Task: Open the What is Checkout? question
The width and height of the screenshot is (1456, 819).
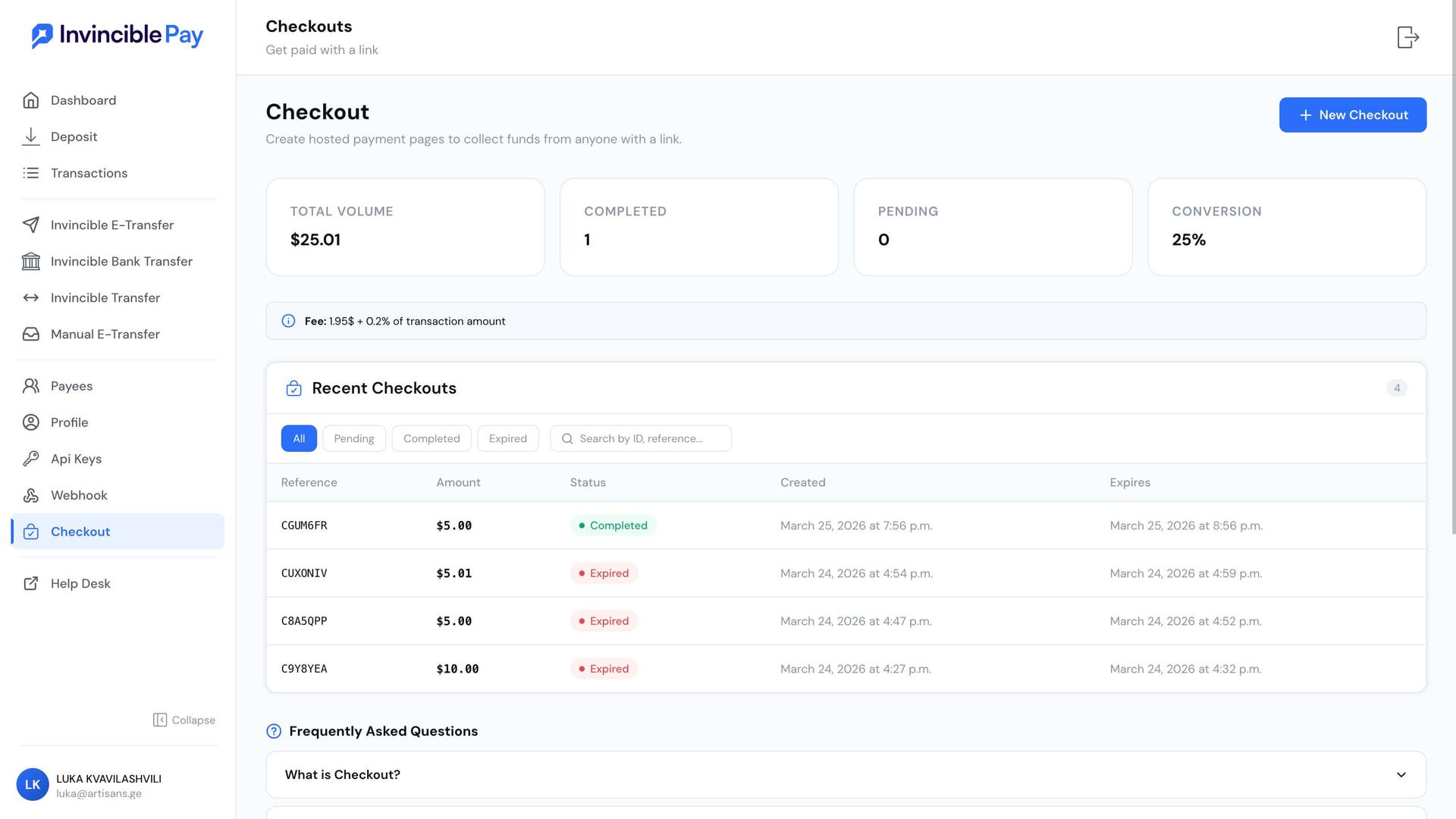Action: [846, 774]
